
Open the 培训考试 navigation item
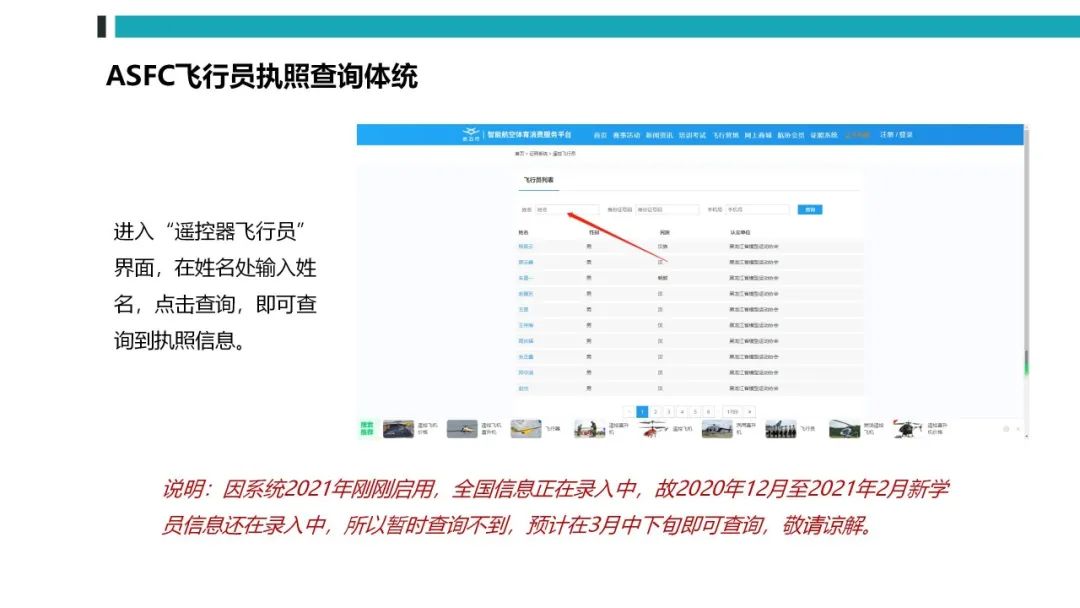pos(692,135)
